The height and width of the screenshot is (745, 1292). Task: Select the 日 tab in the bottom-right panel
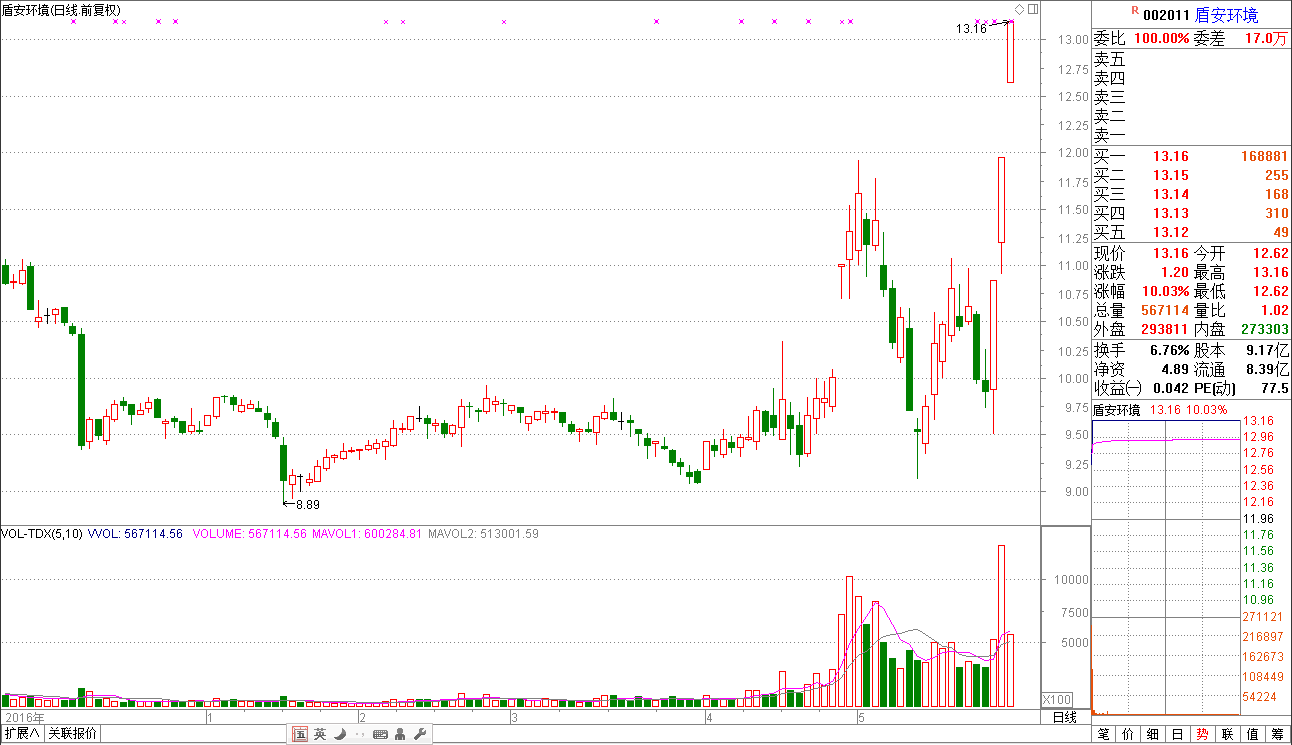pos(1179,734)
